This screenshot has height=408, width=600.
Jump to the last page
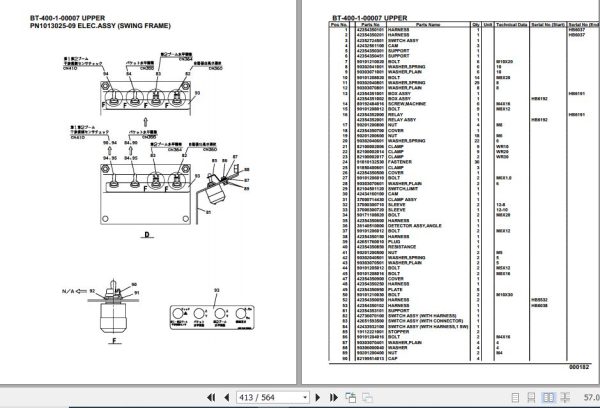click(333, 398)
